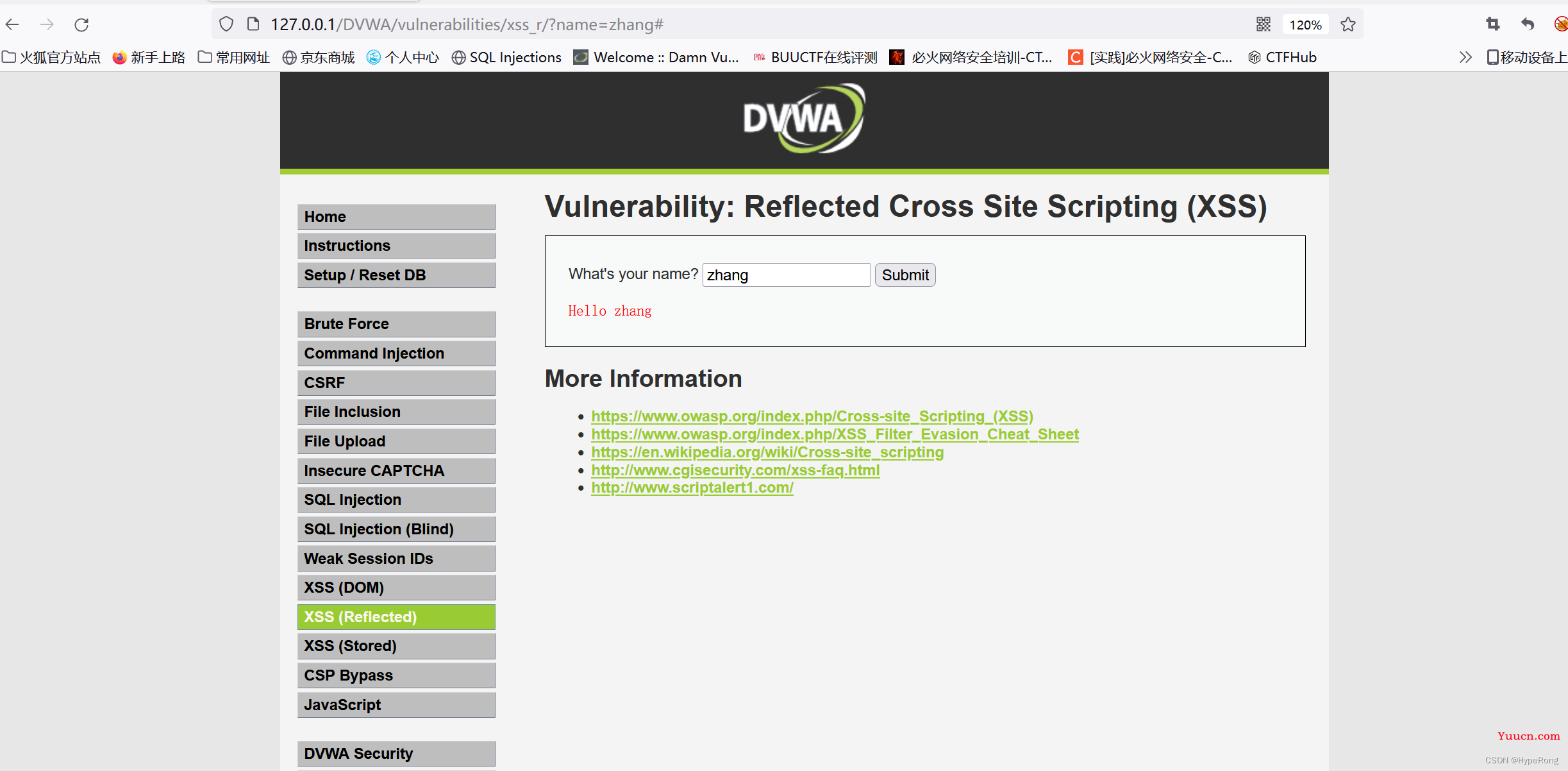This screenshot has width=1568, height=771.
Task: Open the 常用网址 bookmark folder
Action: point(234,57)
